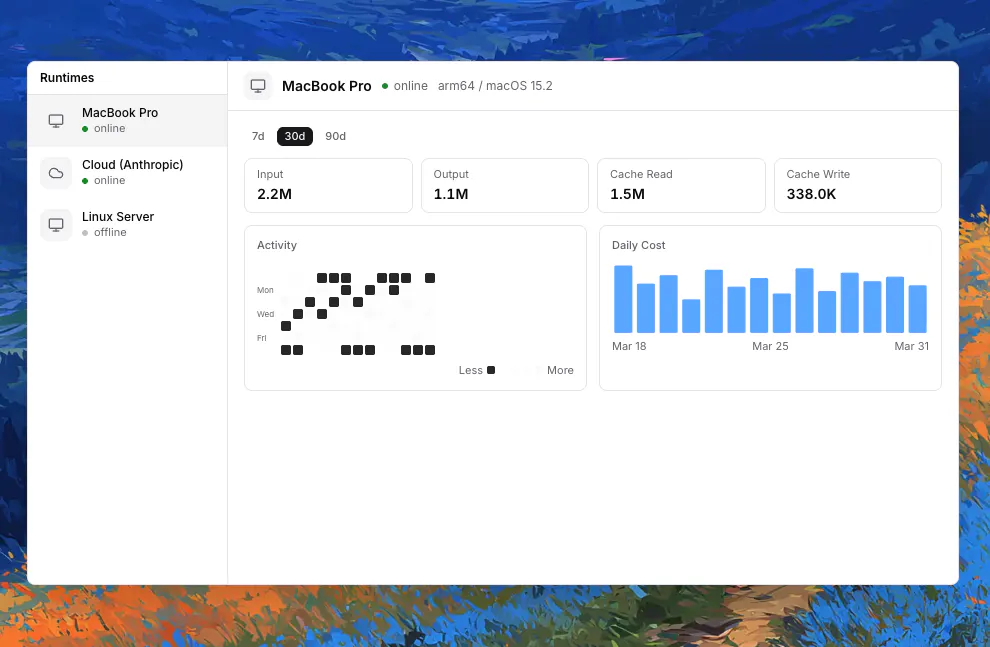This screenshot has height=647, width=990.
Task: Click the first Daily Cost bar above Mar 18
Action: click(x=623, y=299)
